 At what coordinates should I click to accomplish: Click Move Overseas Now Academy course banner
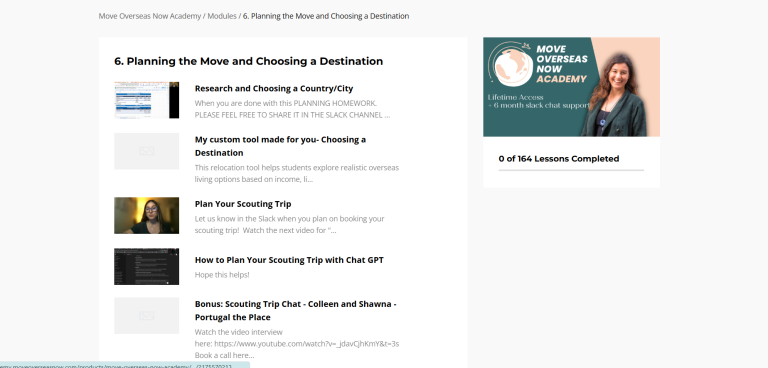click(571, 87)
